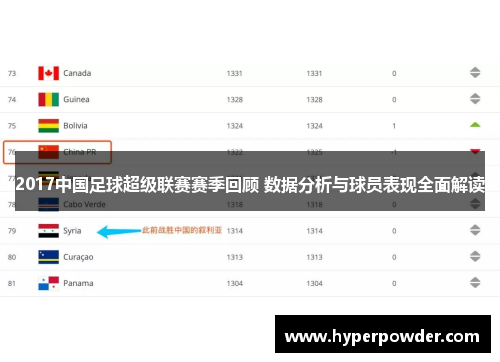Open the Curaçao team name

78,257
